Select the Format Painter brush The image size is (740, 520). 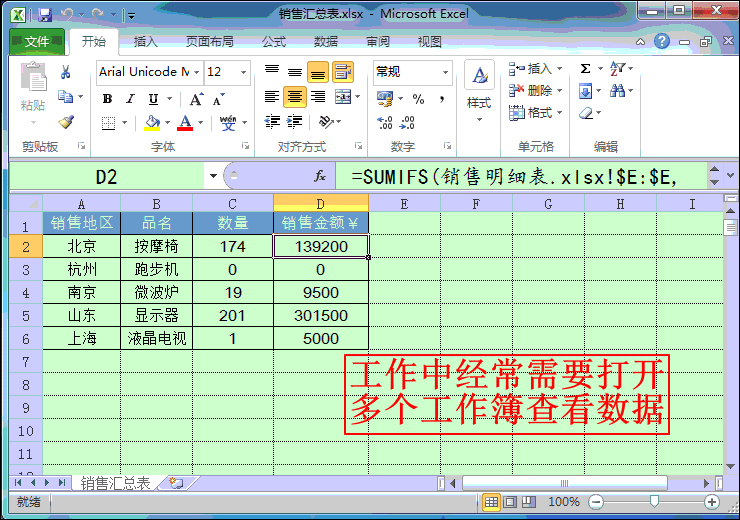pyautogui.click(x=66, y=122)
